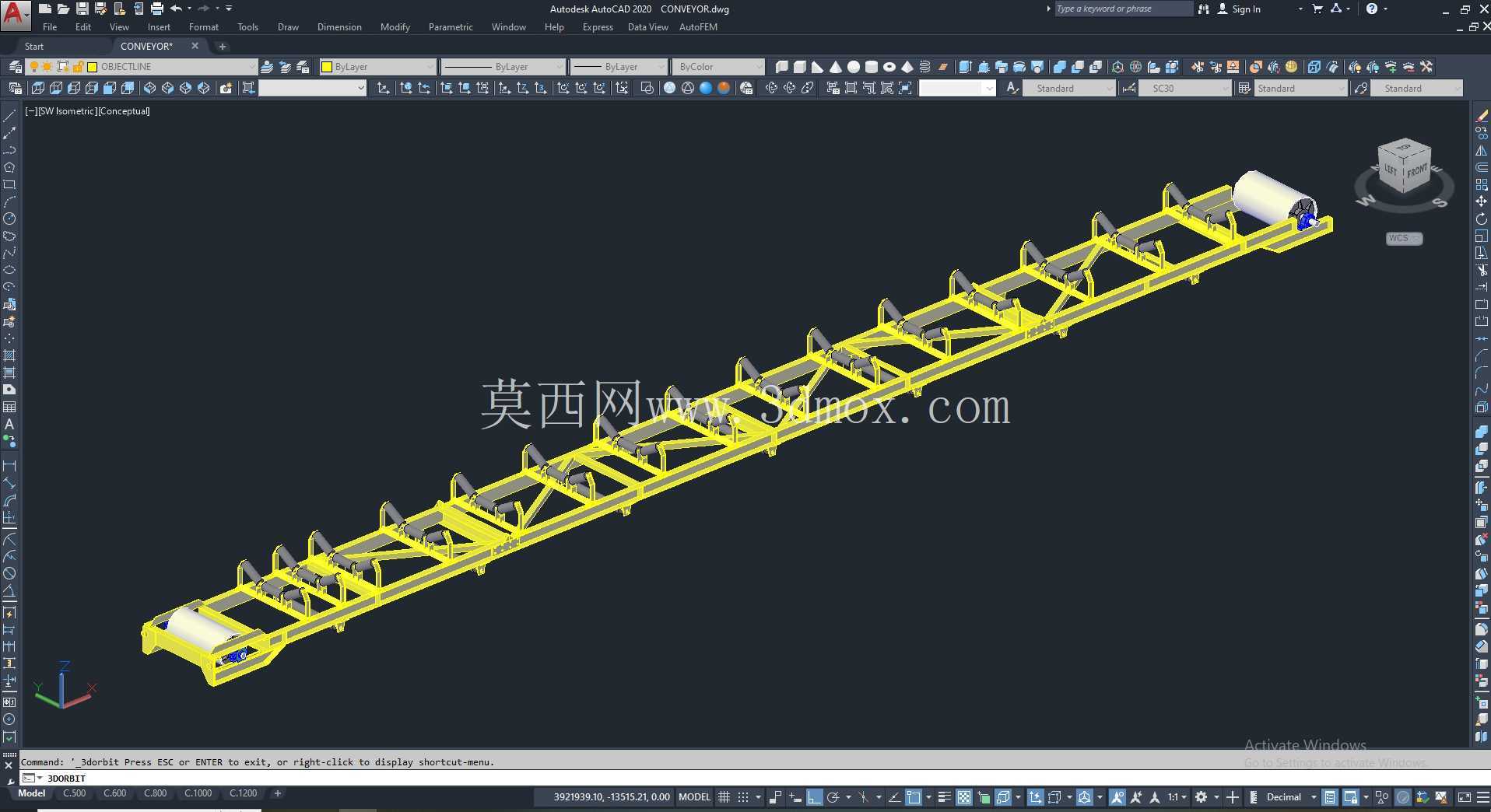Toggle dynamic UCS in status bar
Image resolution: width=1491 pixels, height=812 pixels.
point(1035,796)
